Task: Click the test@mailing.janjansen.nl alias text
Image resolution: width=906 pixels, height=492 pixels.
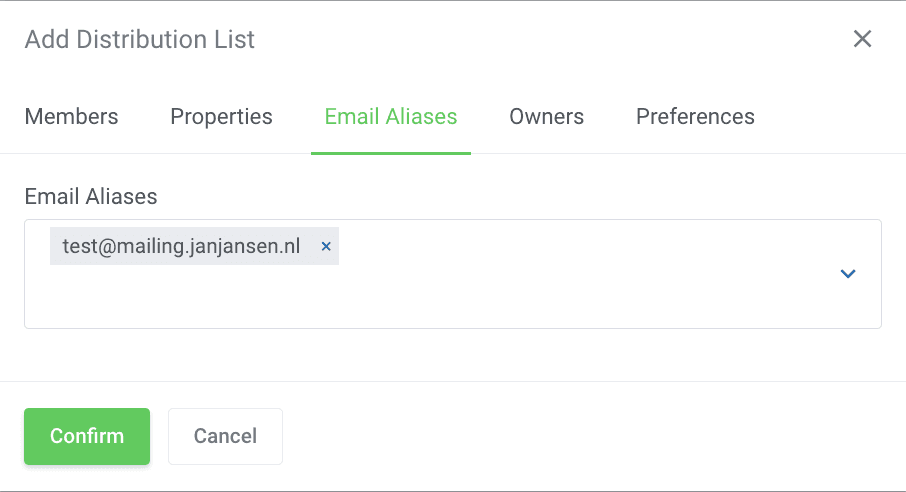Action: click(181, 246)
